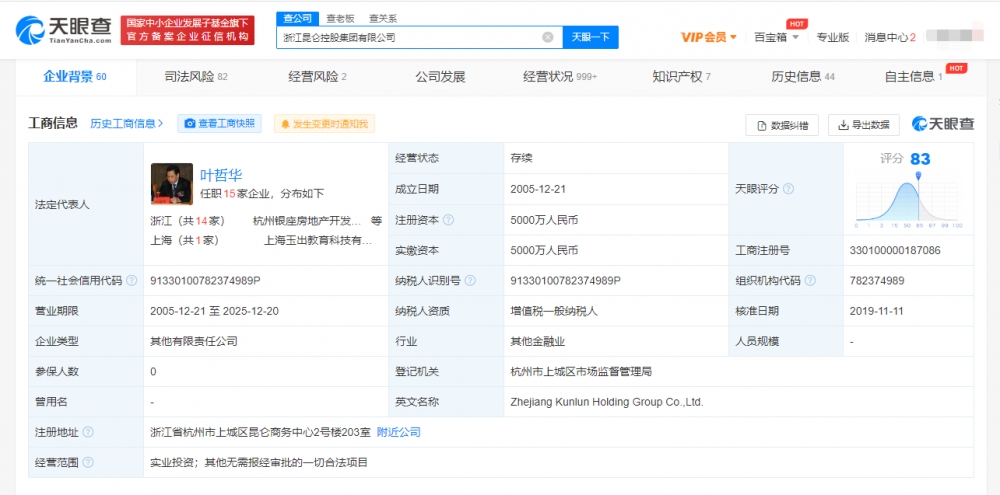Click the credit code 91330100782374989P under 统一社会信用代码
The height and width of the screenshot is (495, 1000).
[205, 281]
